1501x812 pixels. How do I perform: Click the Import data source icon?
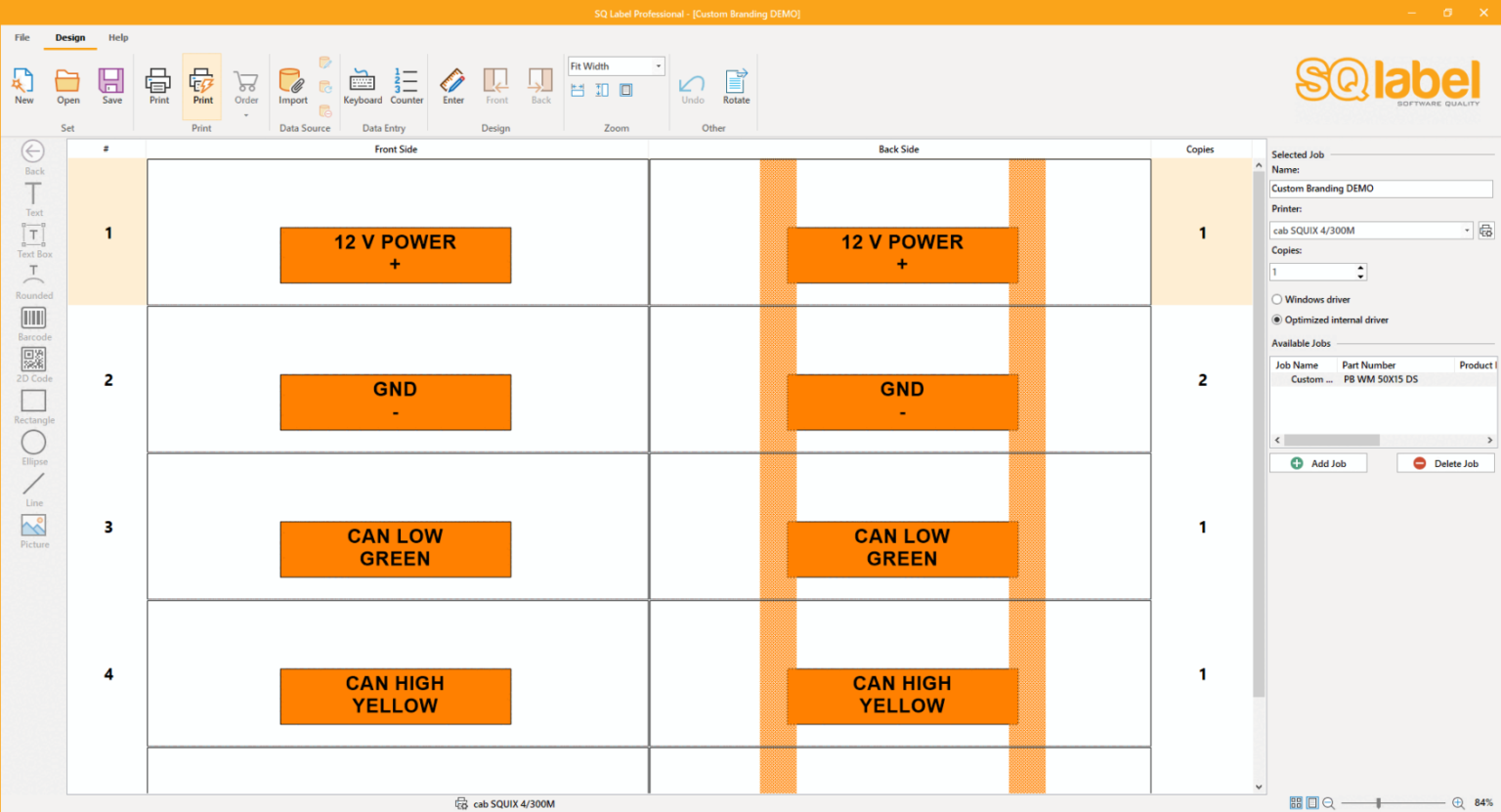pos(292,86)
